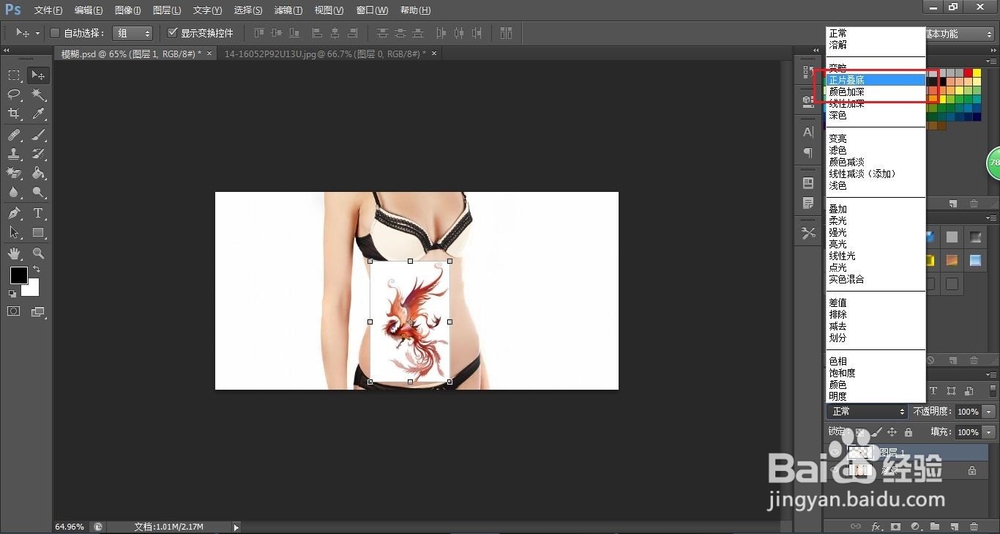Click the opacity 100% value field
The height and width of the screenshot is (534, 1000).
(x=969, y=412)
